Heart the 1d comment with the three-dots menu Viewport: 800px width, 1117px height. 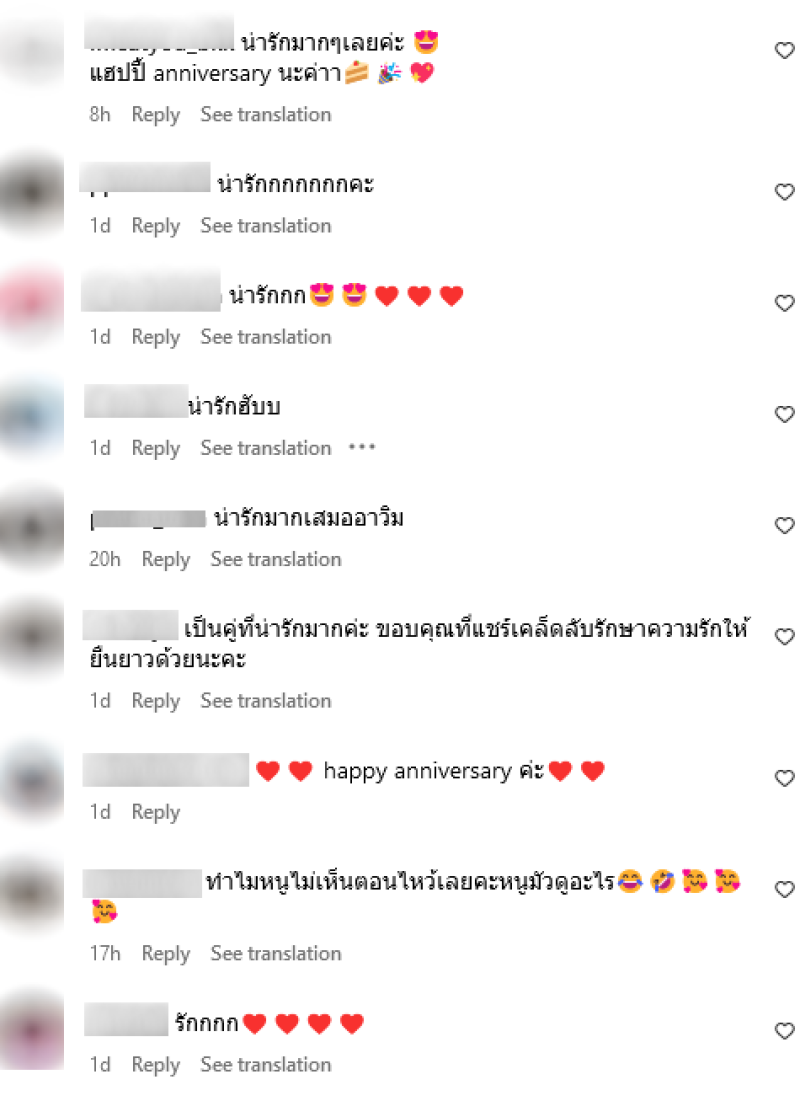point(784,415)
